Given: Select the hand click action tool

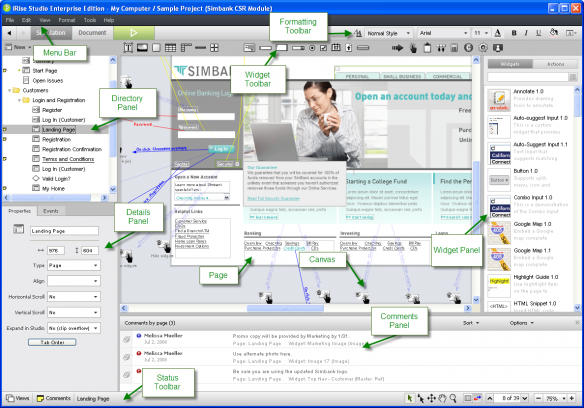Looking at the screenshot, I should (413, 48).
